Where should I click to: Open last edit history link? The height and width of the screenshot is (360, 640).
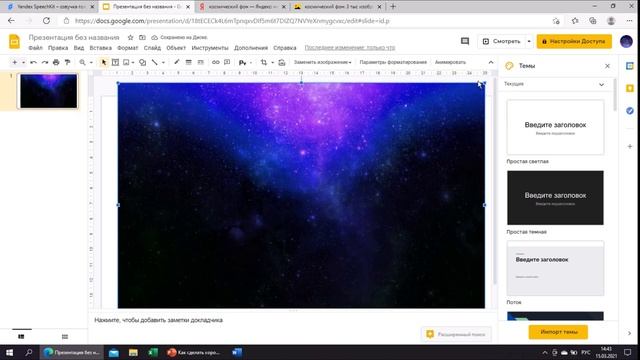[350, 48]
